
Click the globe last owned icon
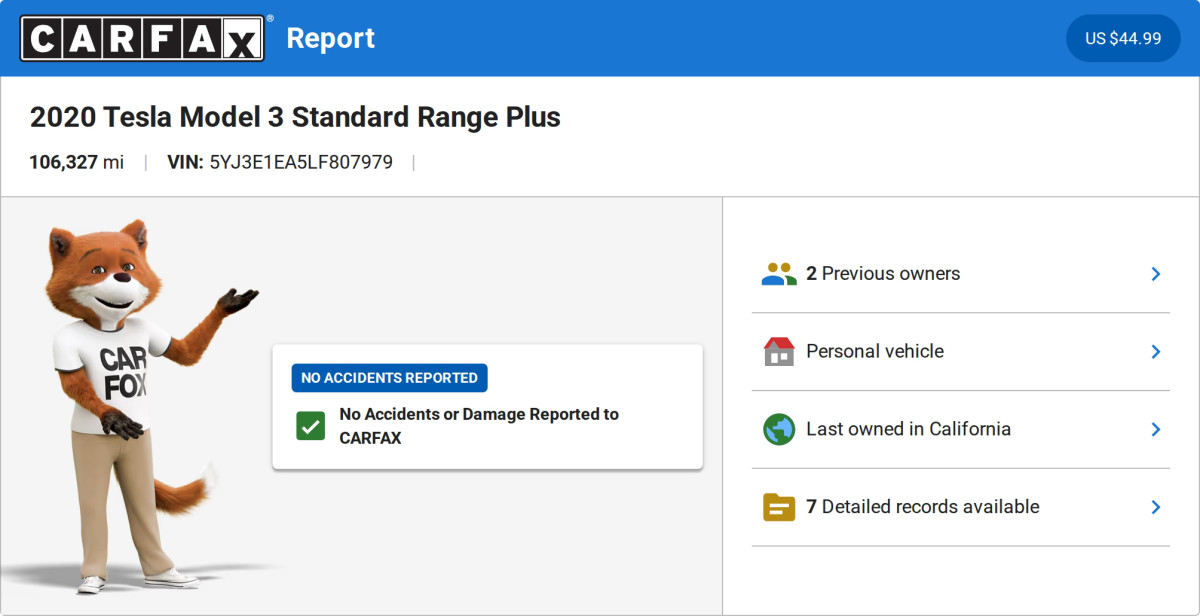[x=778, y=429]
